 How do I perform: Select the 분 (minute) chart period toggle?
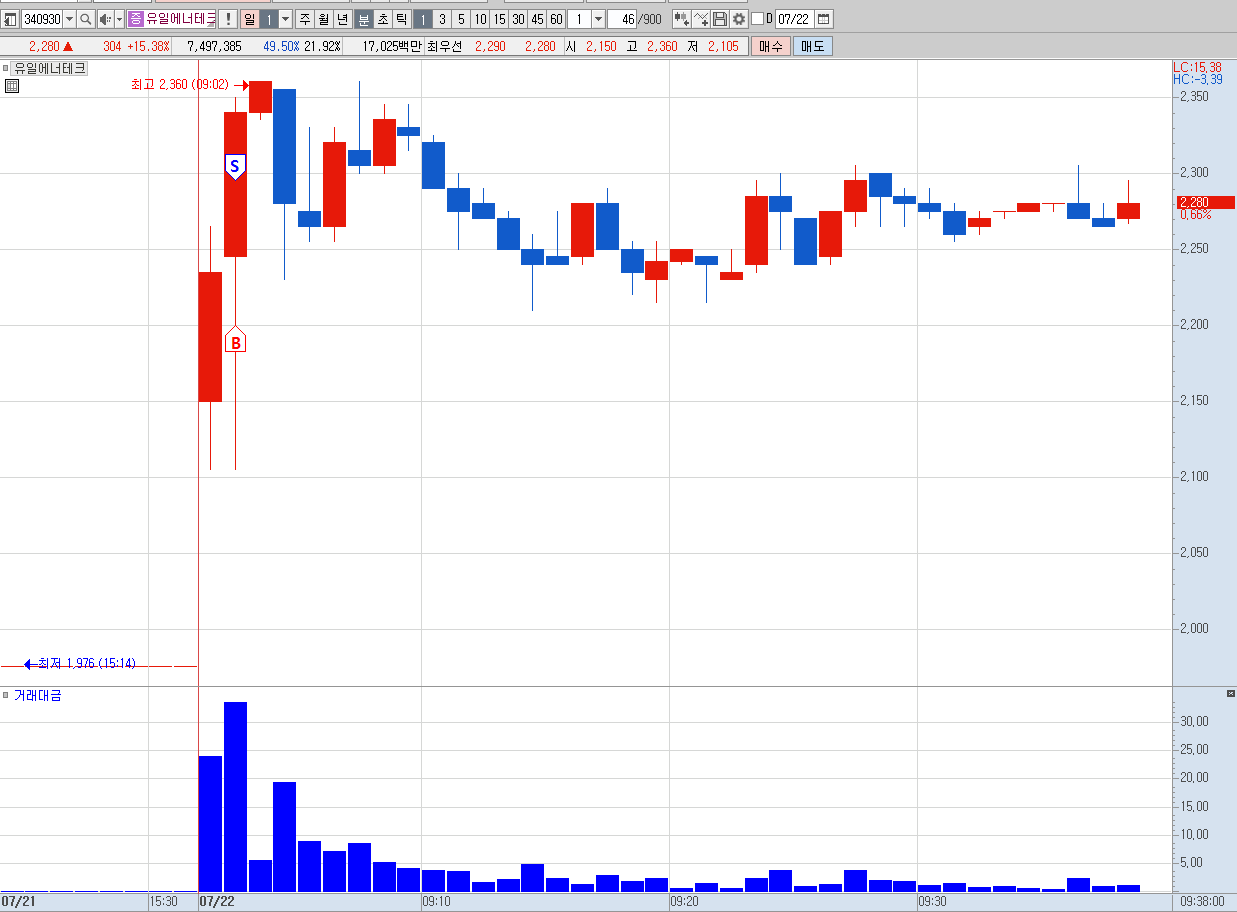[x=364, y=19]
